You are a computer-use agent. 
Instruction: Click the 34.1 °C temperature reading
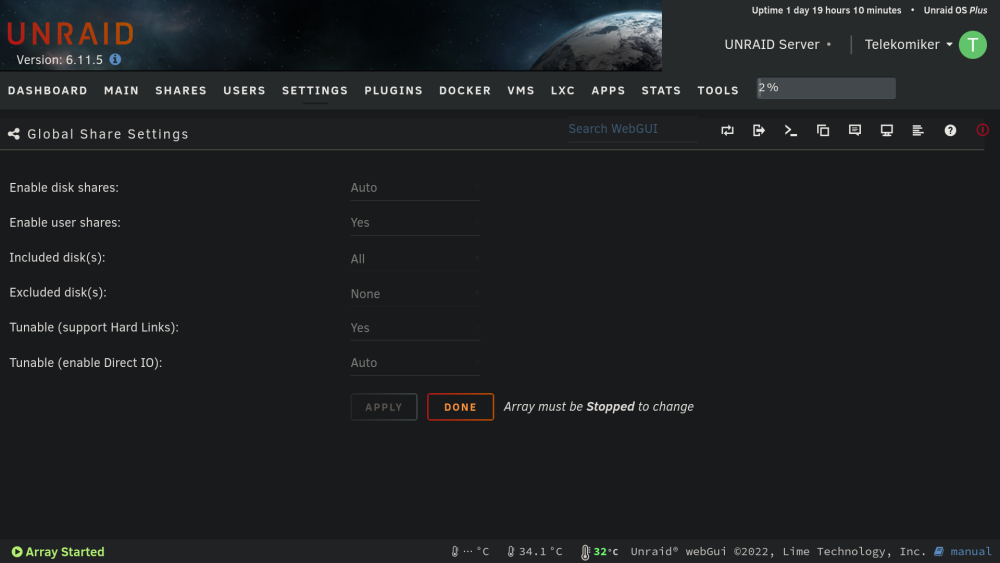[541, 552]
